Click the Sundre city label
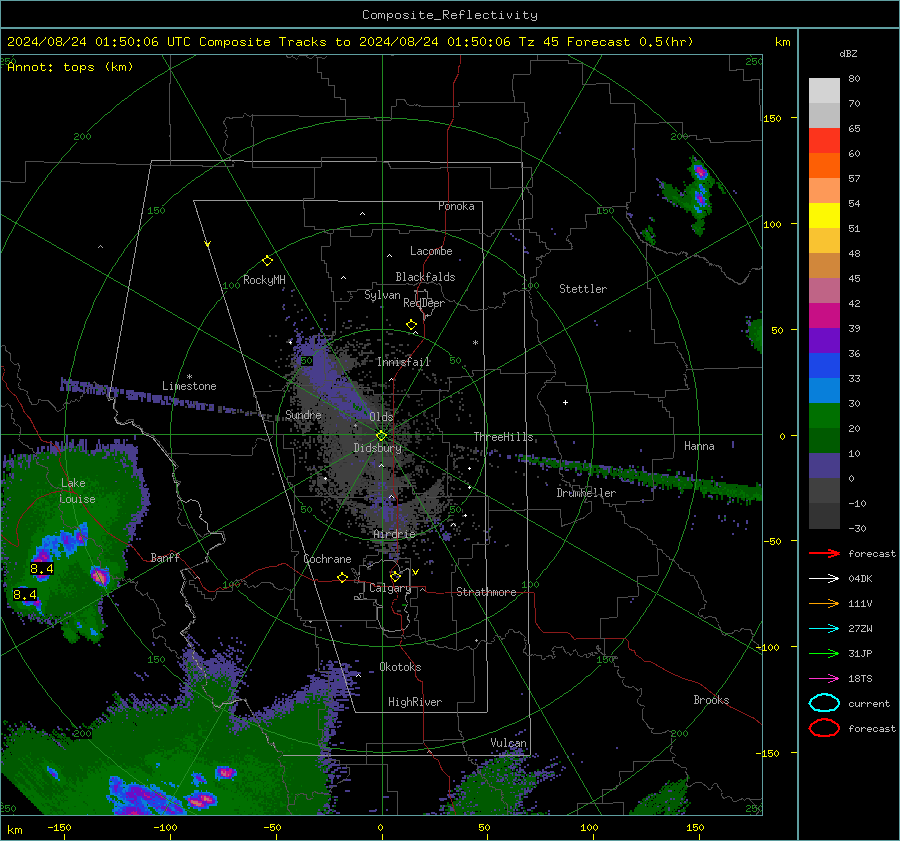Viewport: 900px width, 841px height. [x=303, y=414]
